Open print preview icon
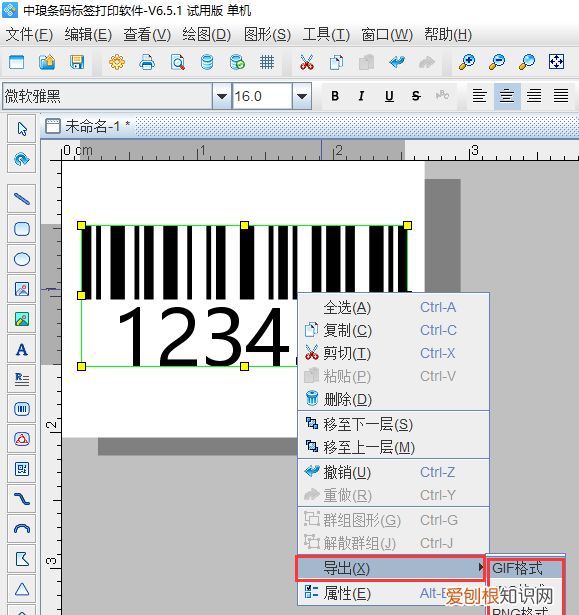This screenshot has width=579, height=615. pyautogui.click(x=177, y=62)
